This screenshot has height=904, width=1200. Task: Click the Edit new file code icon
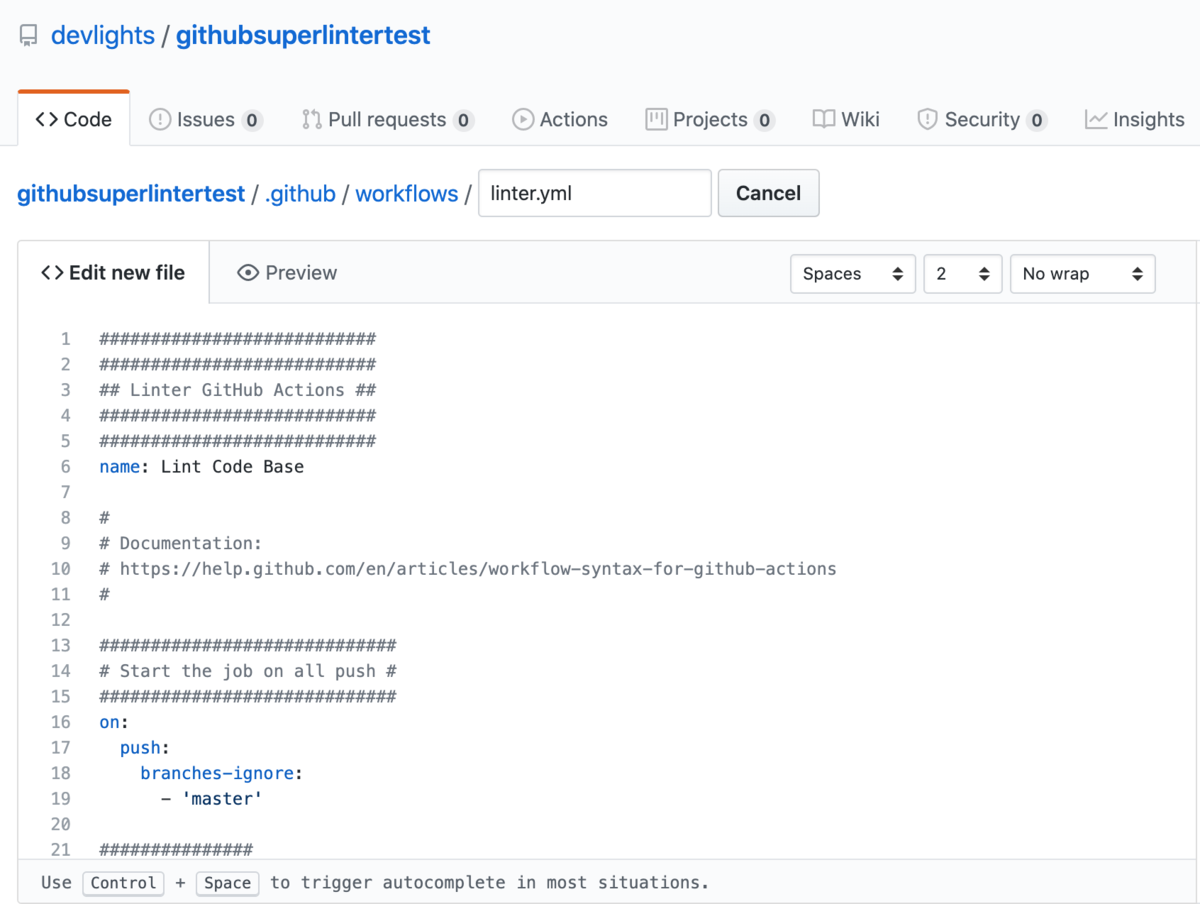pos(52,273)
